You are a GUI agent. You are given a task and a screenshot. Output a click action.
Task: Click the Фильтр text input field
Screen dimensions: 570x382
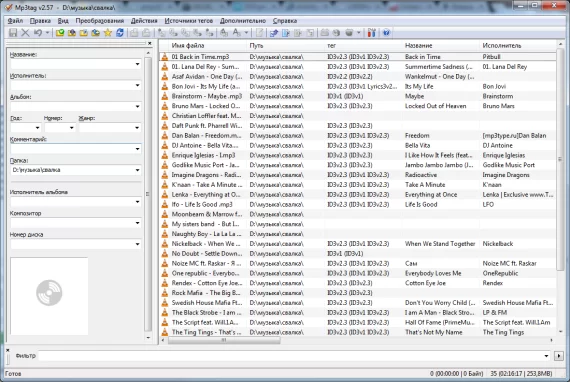[290, 356]
